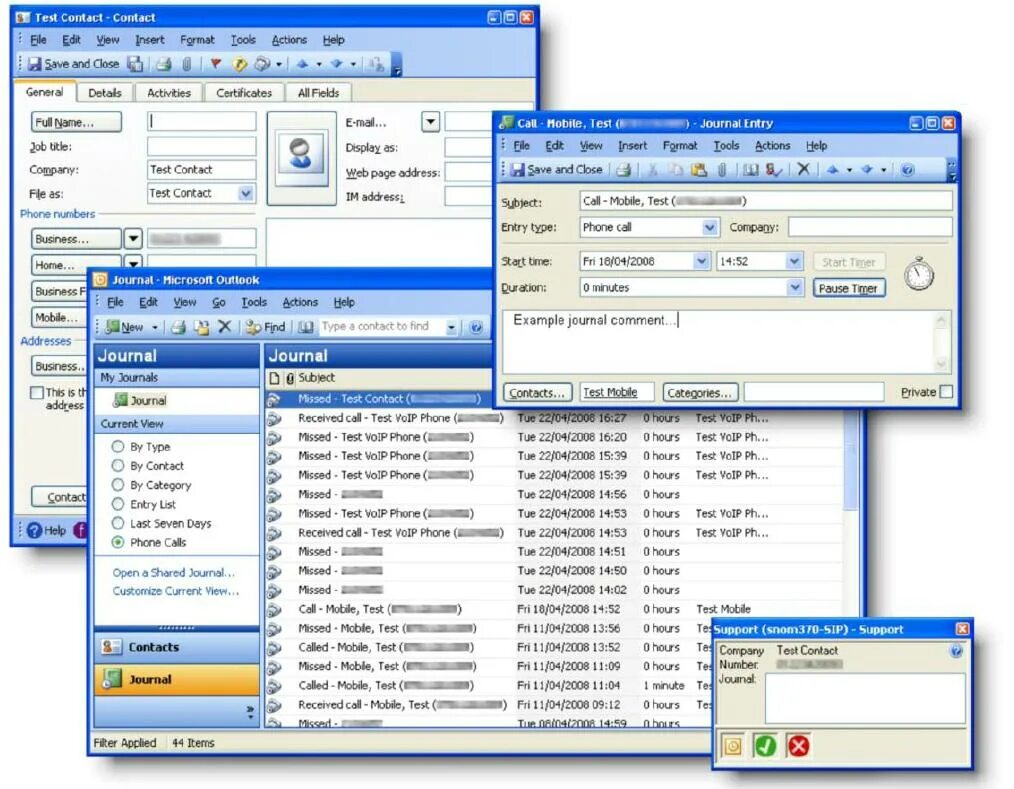Open the File as dropdown in Contact window
1014x789 pixels.
pyautogui.click(x=246, y=193)
